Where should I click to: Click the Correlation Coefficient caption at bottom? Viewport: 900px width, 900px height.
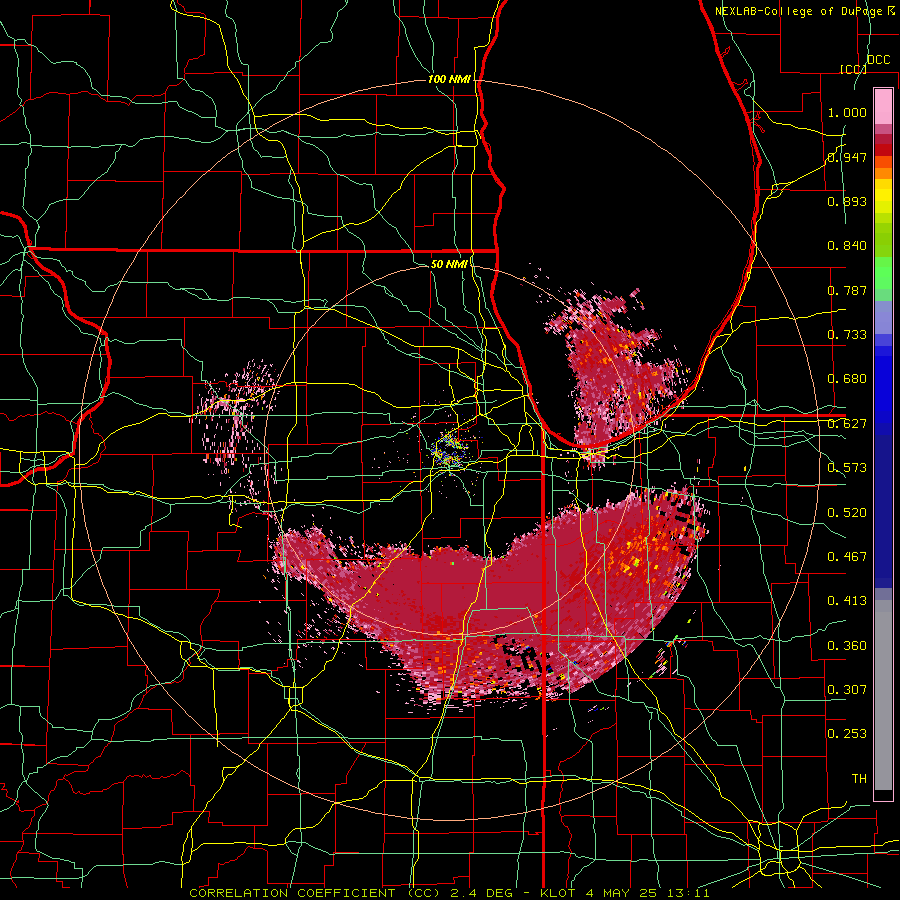tap(449, 893)
